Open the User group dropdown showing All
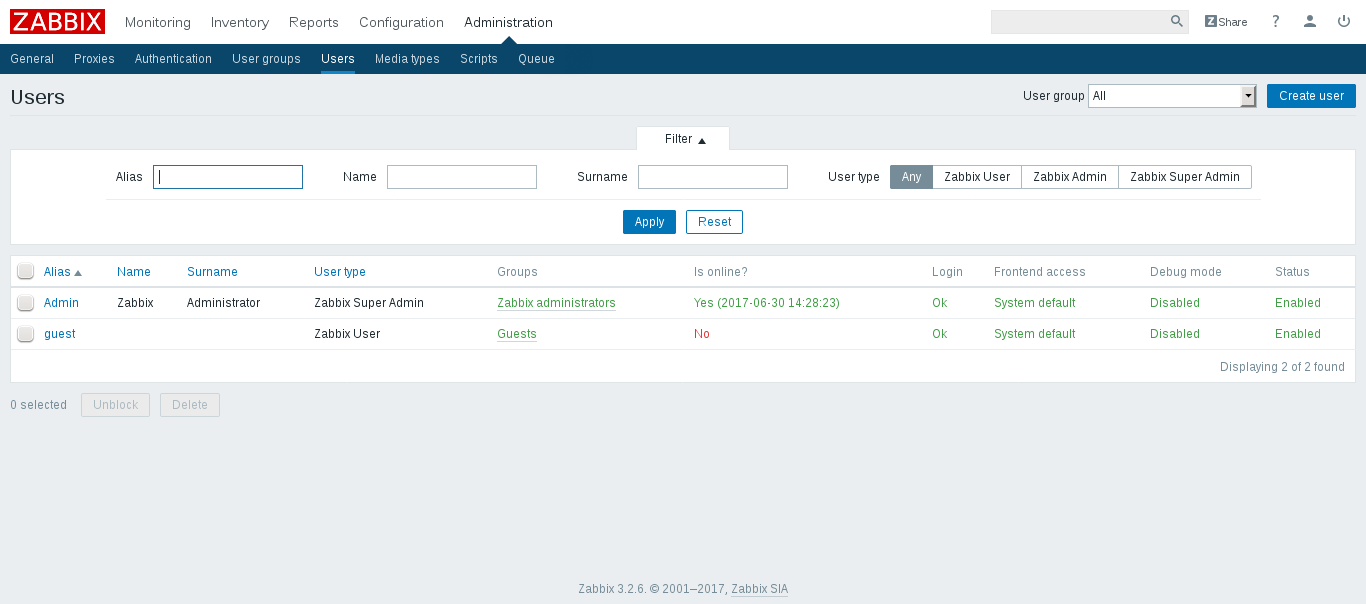Screen dimensions: 1366x604 point(1171,95)
